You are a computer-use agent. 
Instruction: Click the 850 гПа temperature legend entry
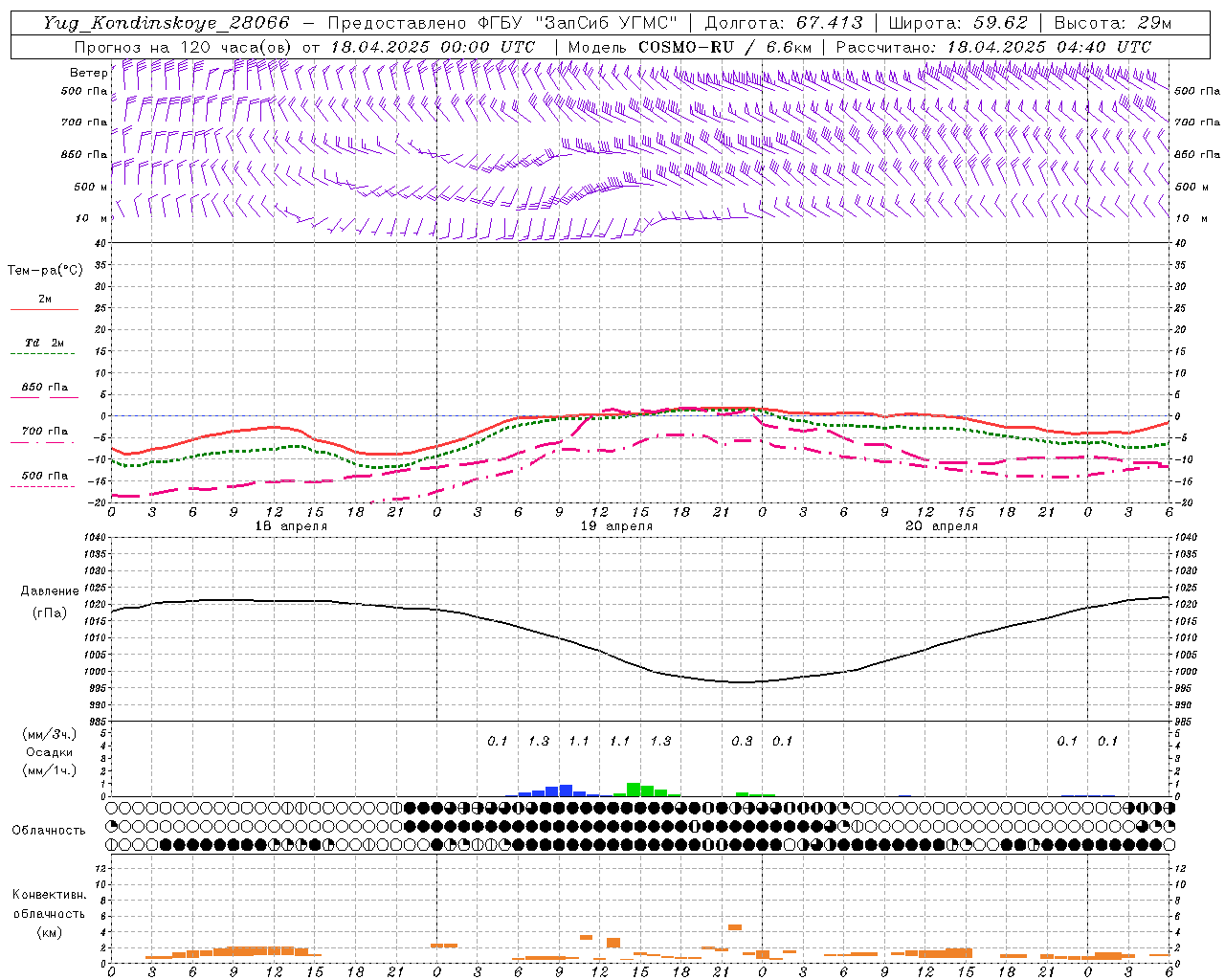(44, 388)
